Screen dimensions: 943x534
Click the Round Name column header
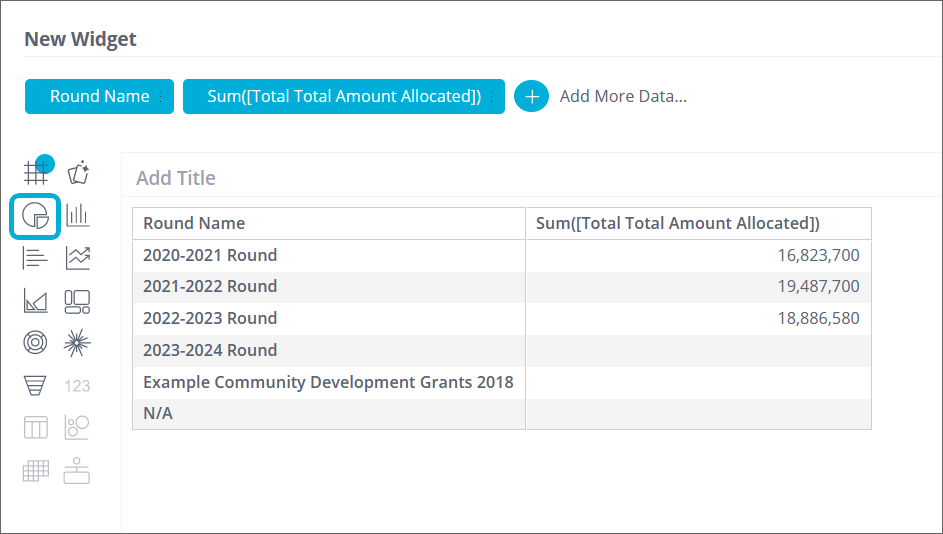[x=194, y=224]
